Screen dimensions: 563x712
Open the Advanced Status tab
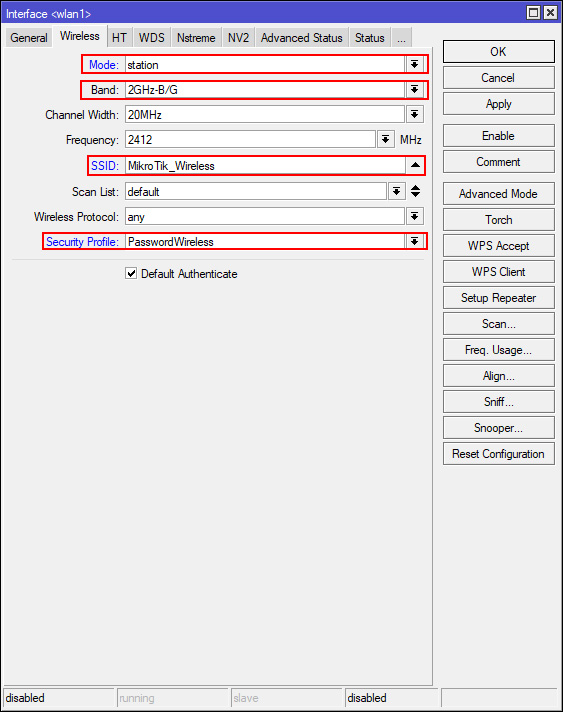tap(301, 38)
